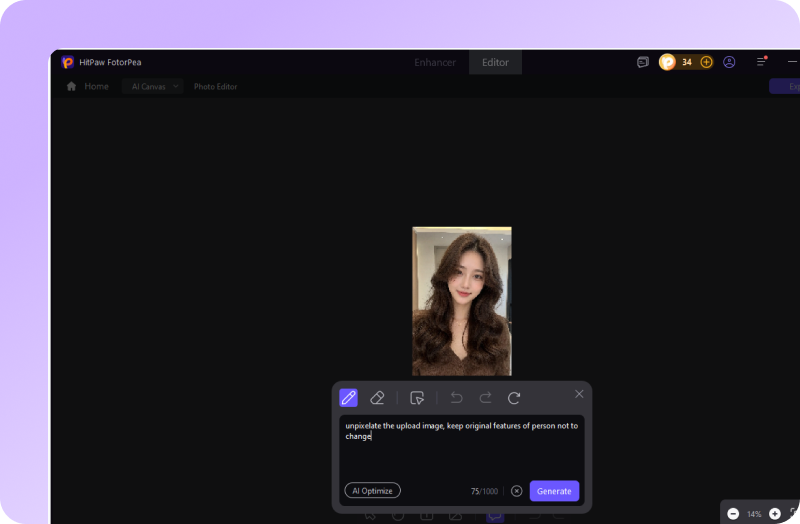Click the woman's portrait image on canvas
Viewport: 800px width, 524px height.
[x=462, y=301]
